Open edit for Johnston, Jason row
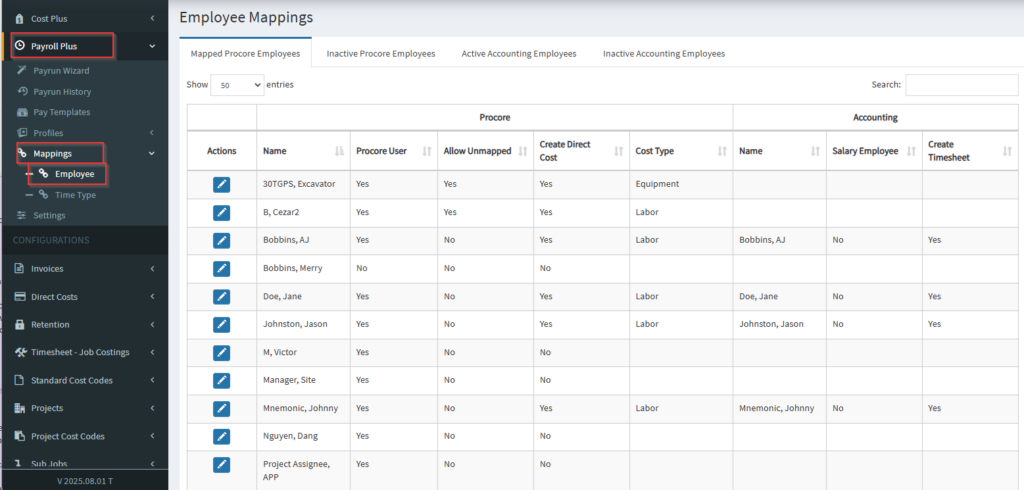 [x=221, y=324]
